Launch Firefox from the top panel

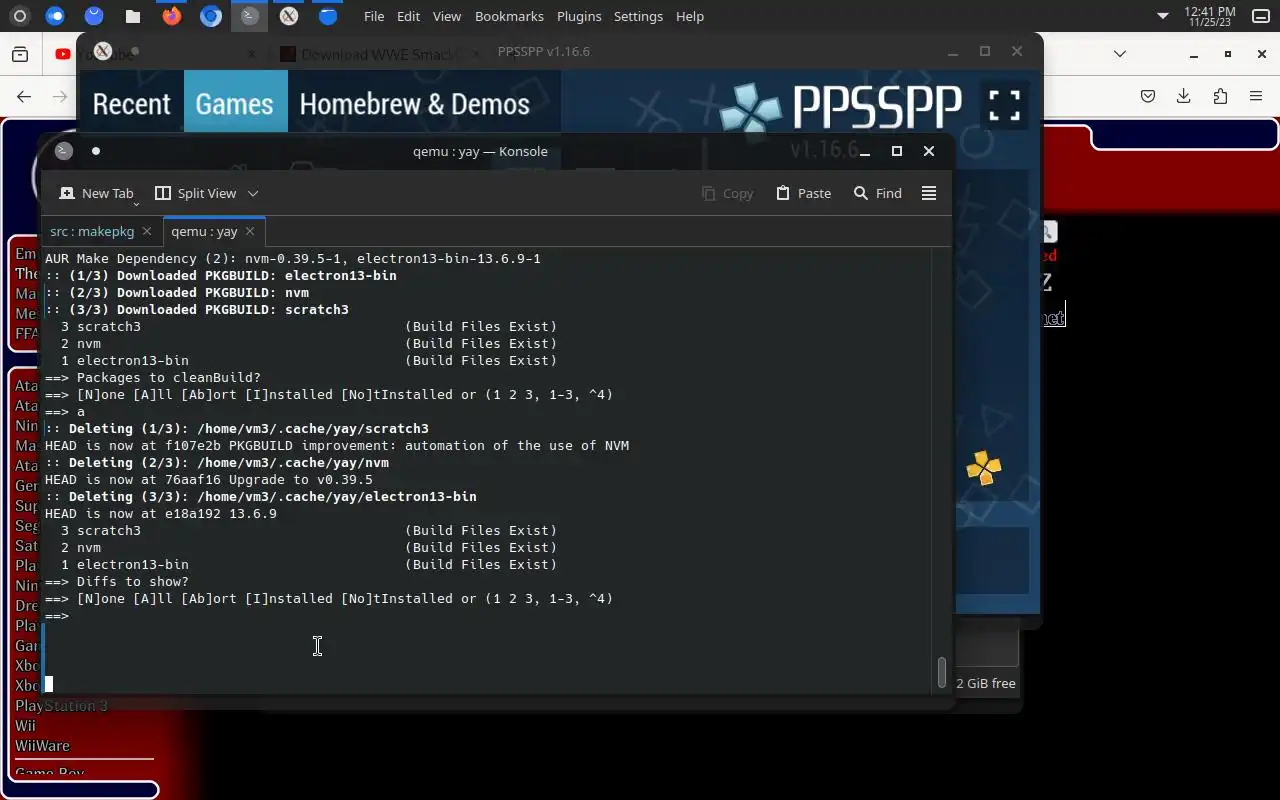tap(172, 16)
